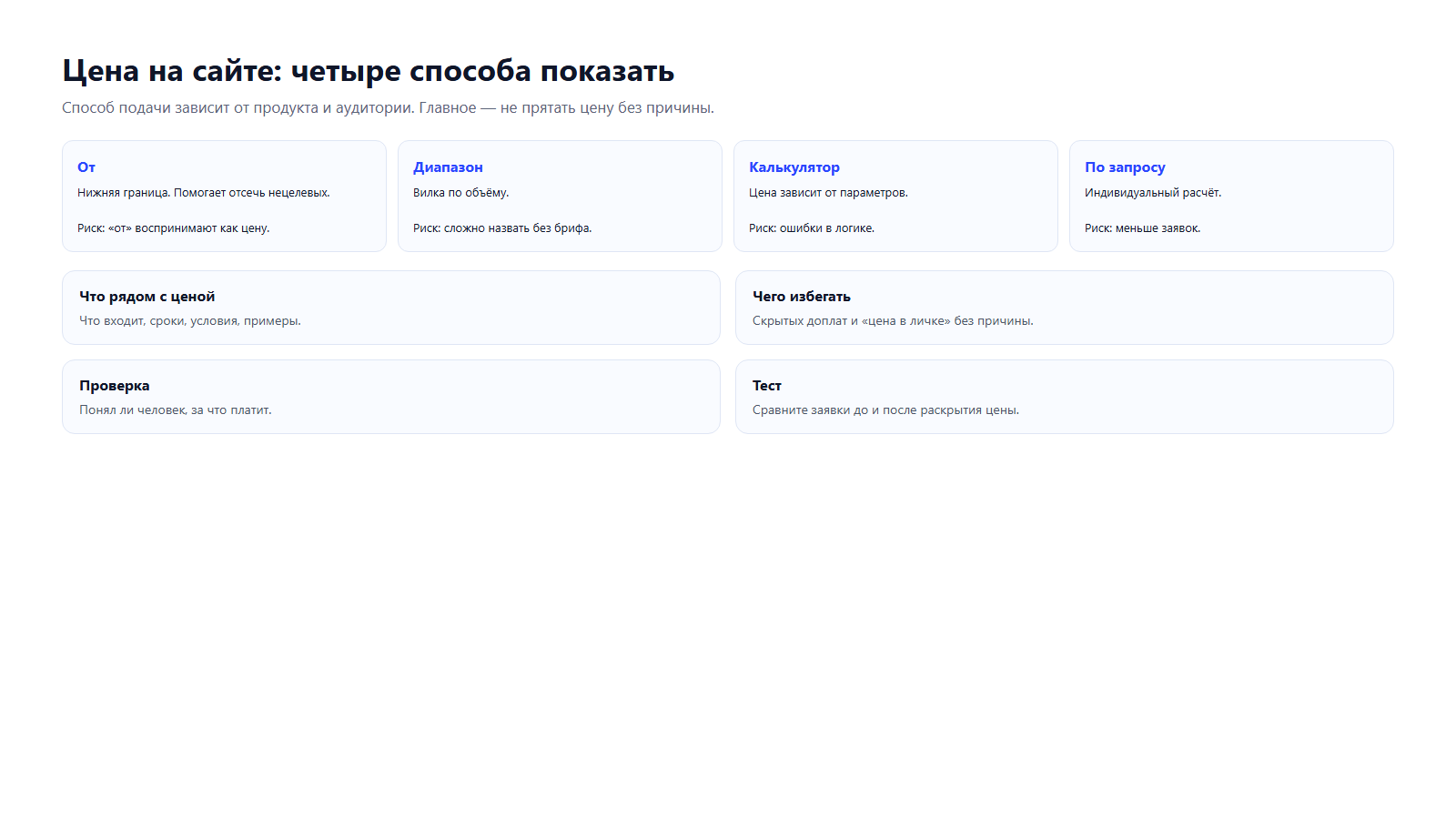Select the «Тест» card heading
Screen dimensions: 1456x819
click(x=767, y=386)
